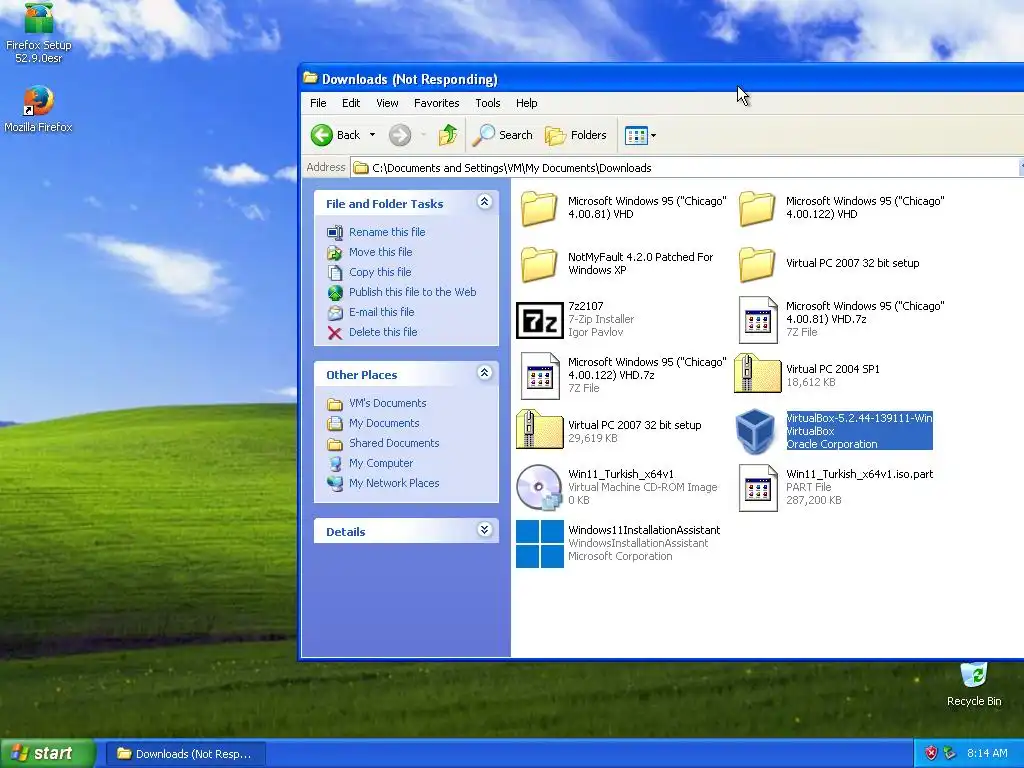Select Win11_Turkish_x64v1.iso.part file

tap(835, 488)
